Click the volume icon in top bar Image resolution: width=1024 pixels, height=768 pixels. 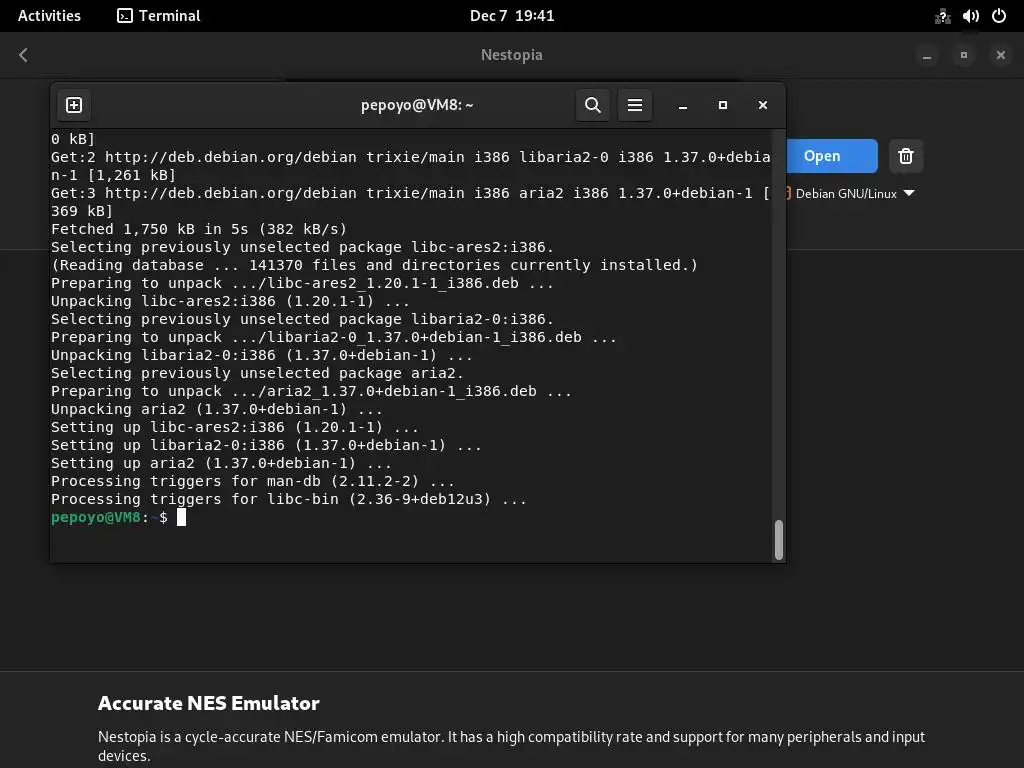pos(971,16)
